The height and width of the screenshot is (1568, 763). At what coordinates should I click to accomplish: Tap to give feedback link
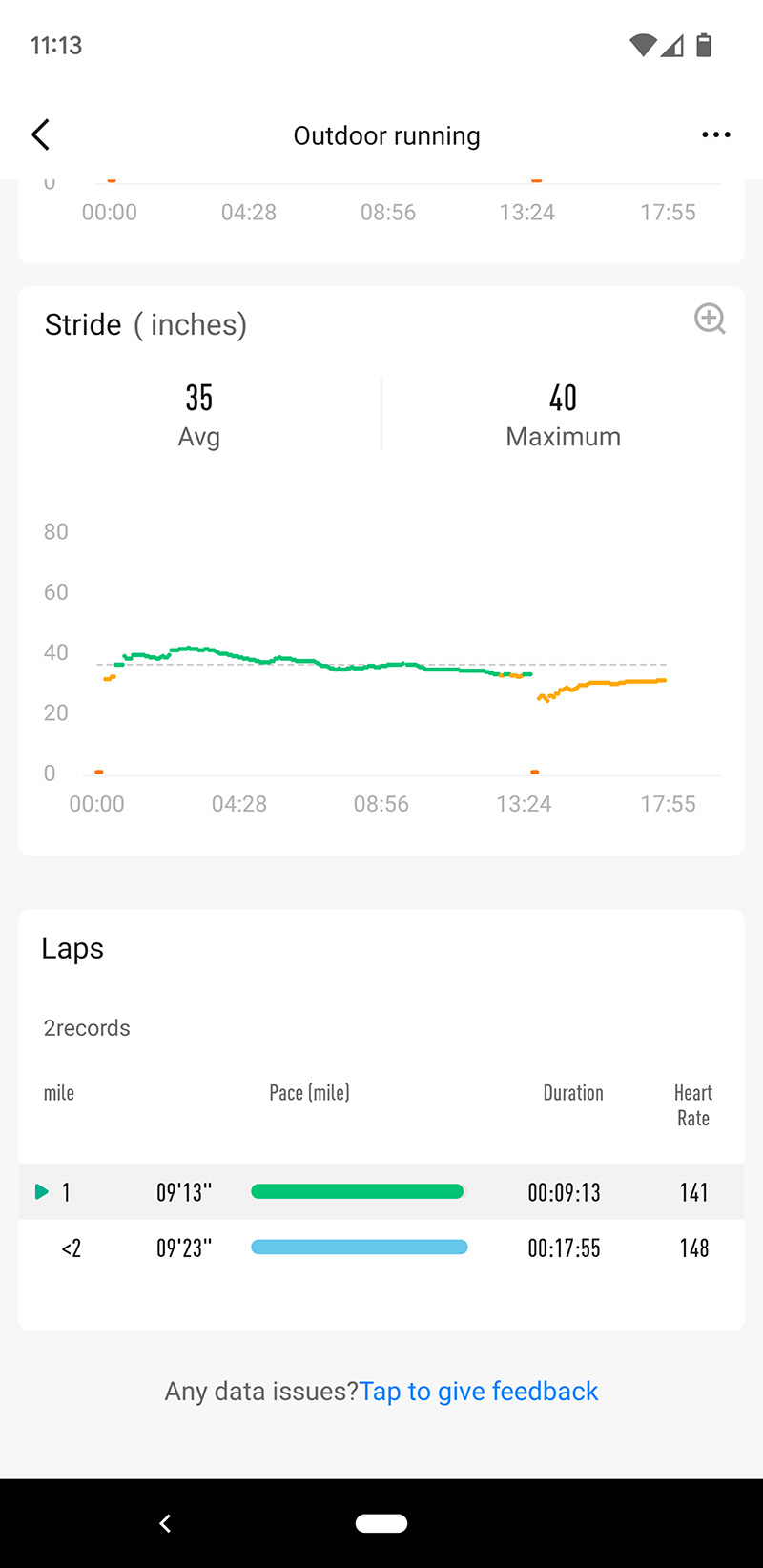479,1392
